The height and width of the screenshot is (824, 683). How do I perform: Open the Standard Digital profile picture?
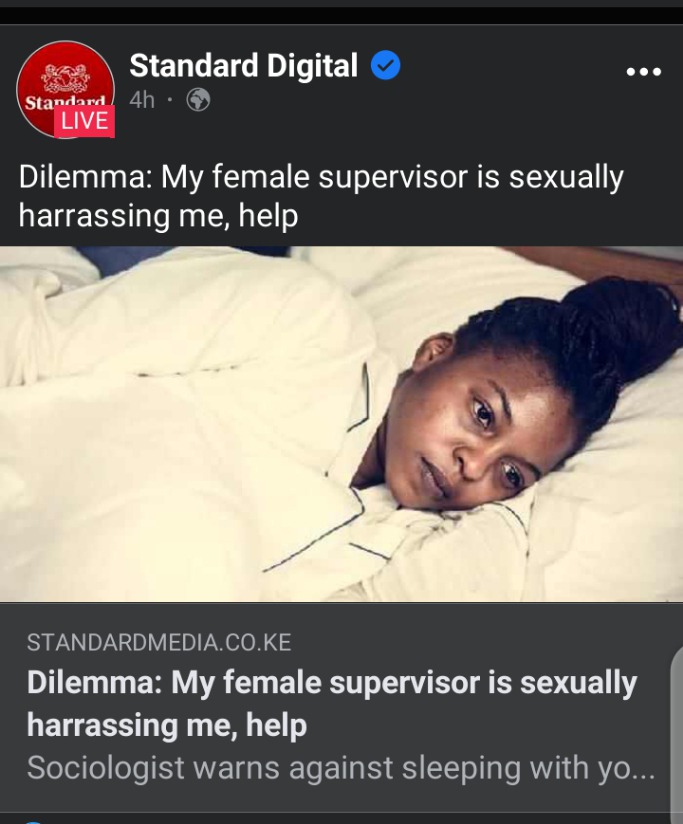pyautogui.click(x=66, y=89)
